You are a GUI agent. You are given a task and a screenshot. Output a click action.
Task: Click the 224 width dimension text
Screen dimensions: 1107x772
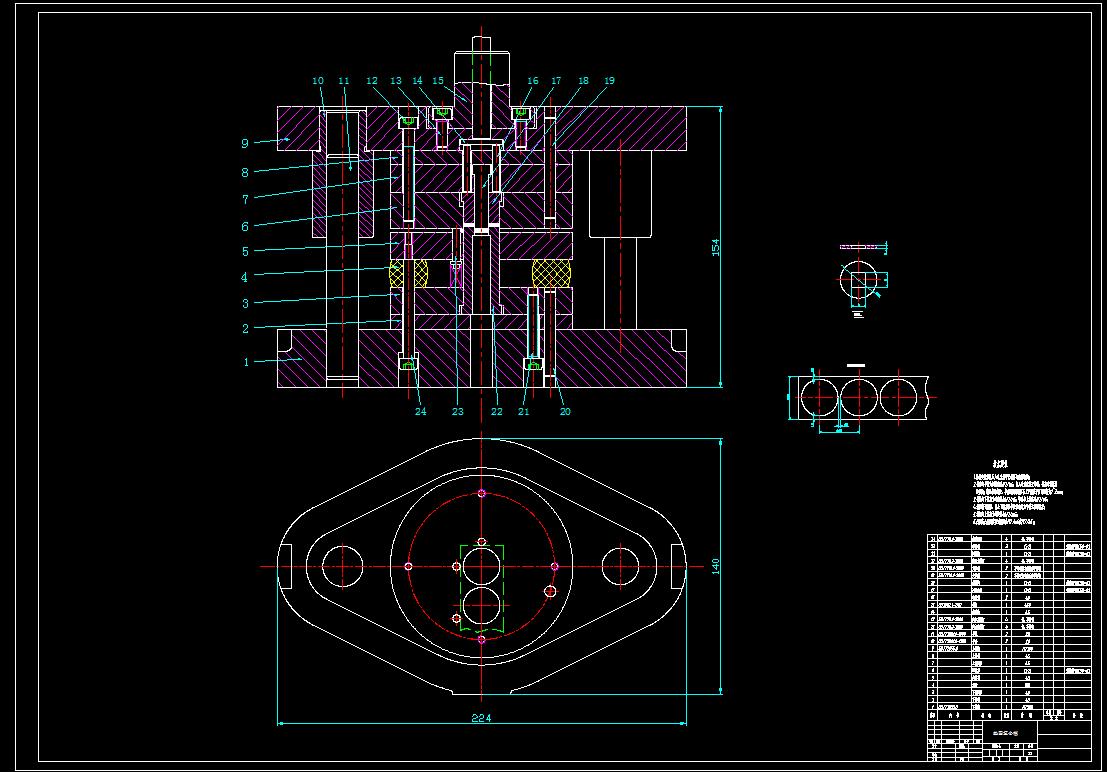(x=481, y=718)
